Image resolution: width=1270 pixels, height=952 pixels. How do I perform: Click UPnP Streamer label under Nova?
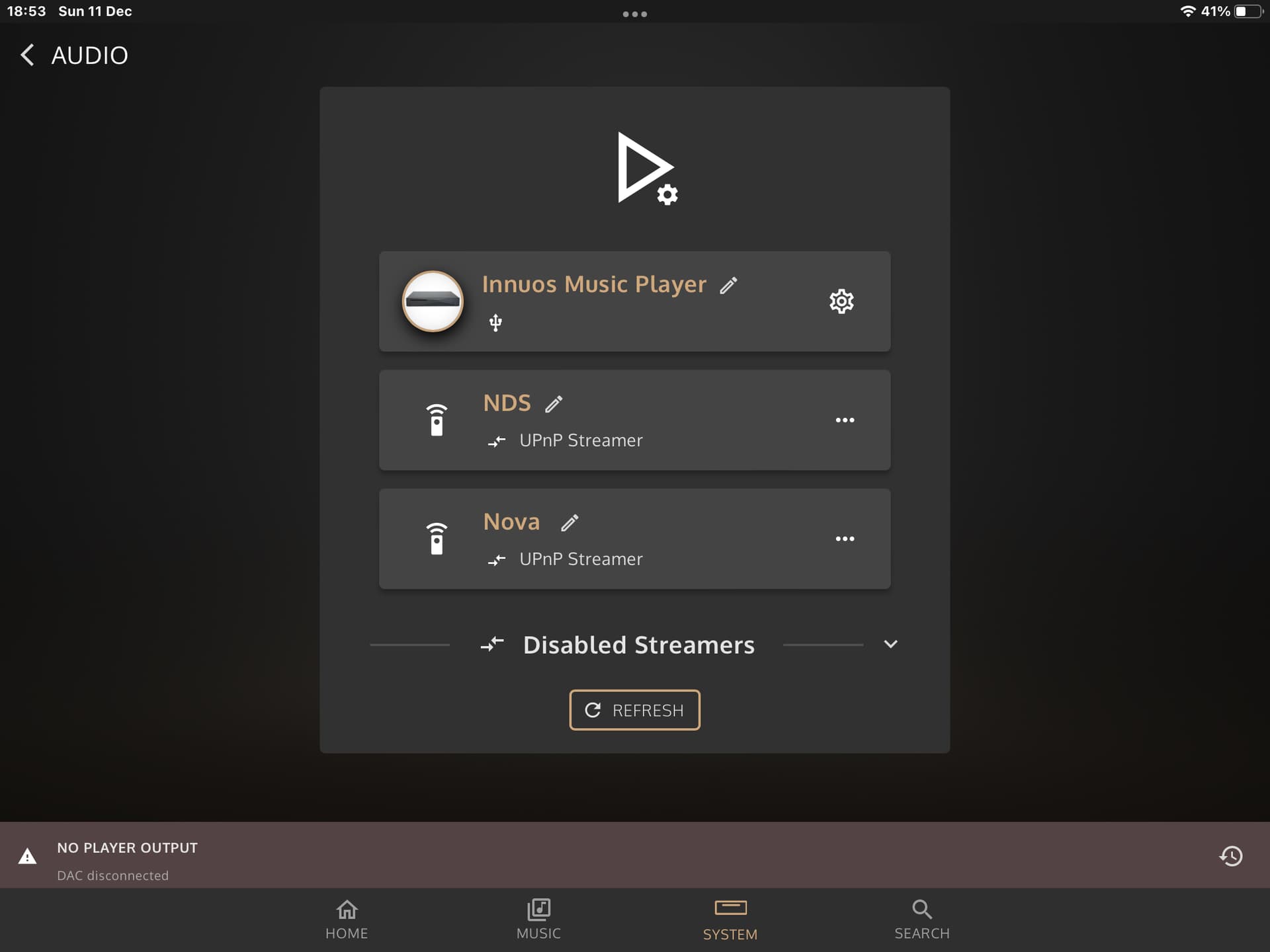pos(581,559)
